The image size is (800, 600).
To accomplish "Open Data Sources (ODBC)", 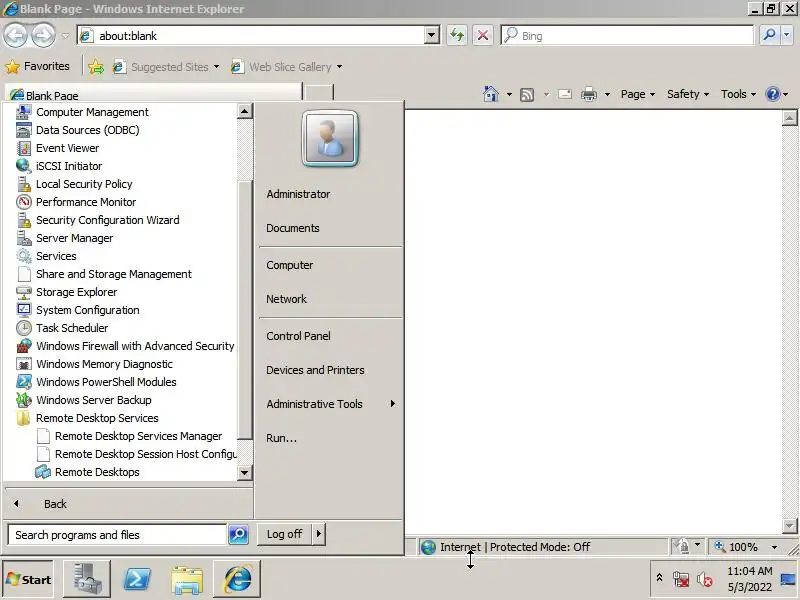I will click(x=78, y=130).
